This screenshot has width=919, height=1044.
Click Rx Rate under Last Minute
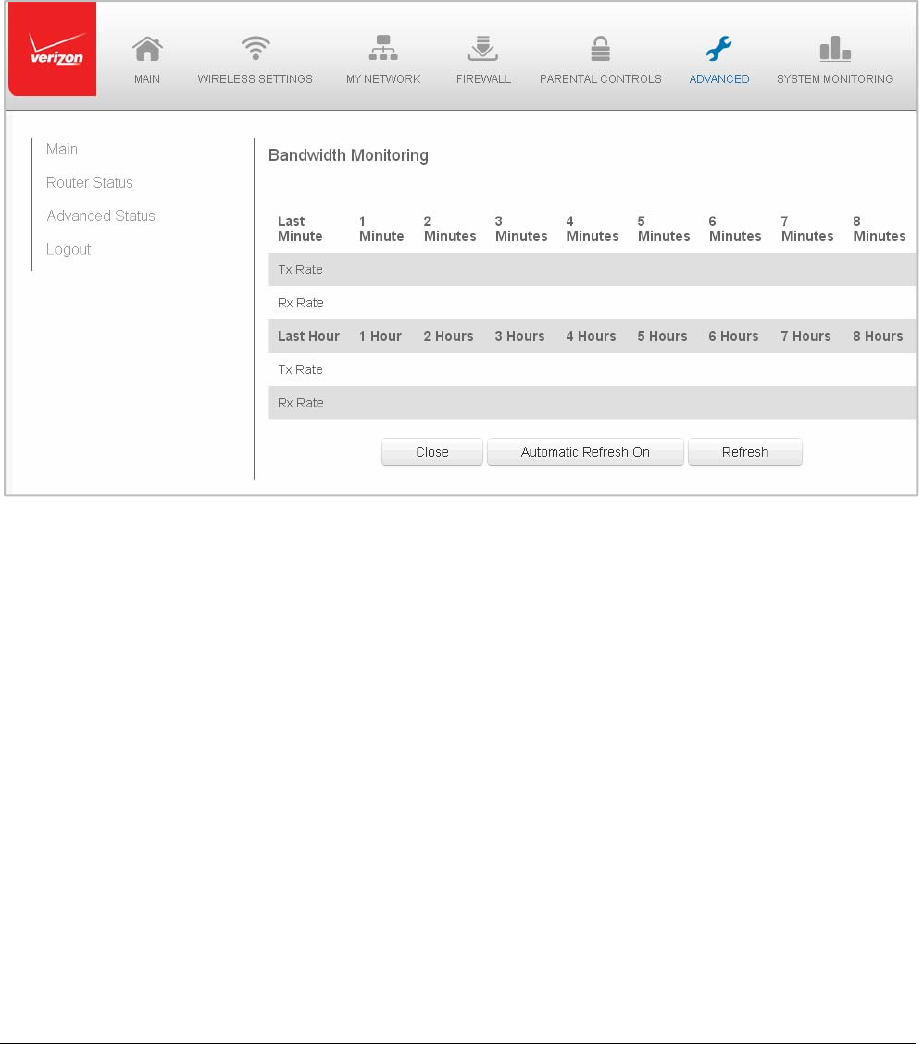pyautogui.click(x=300, y=303)
